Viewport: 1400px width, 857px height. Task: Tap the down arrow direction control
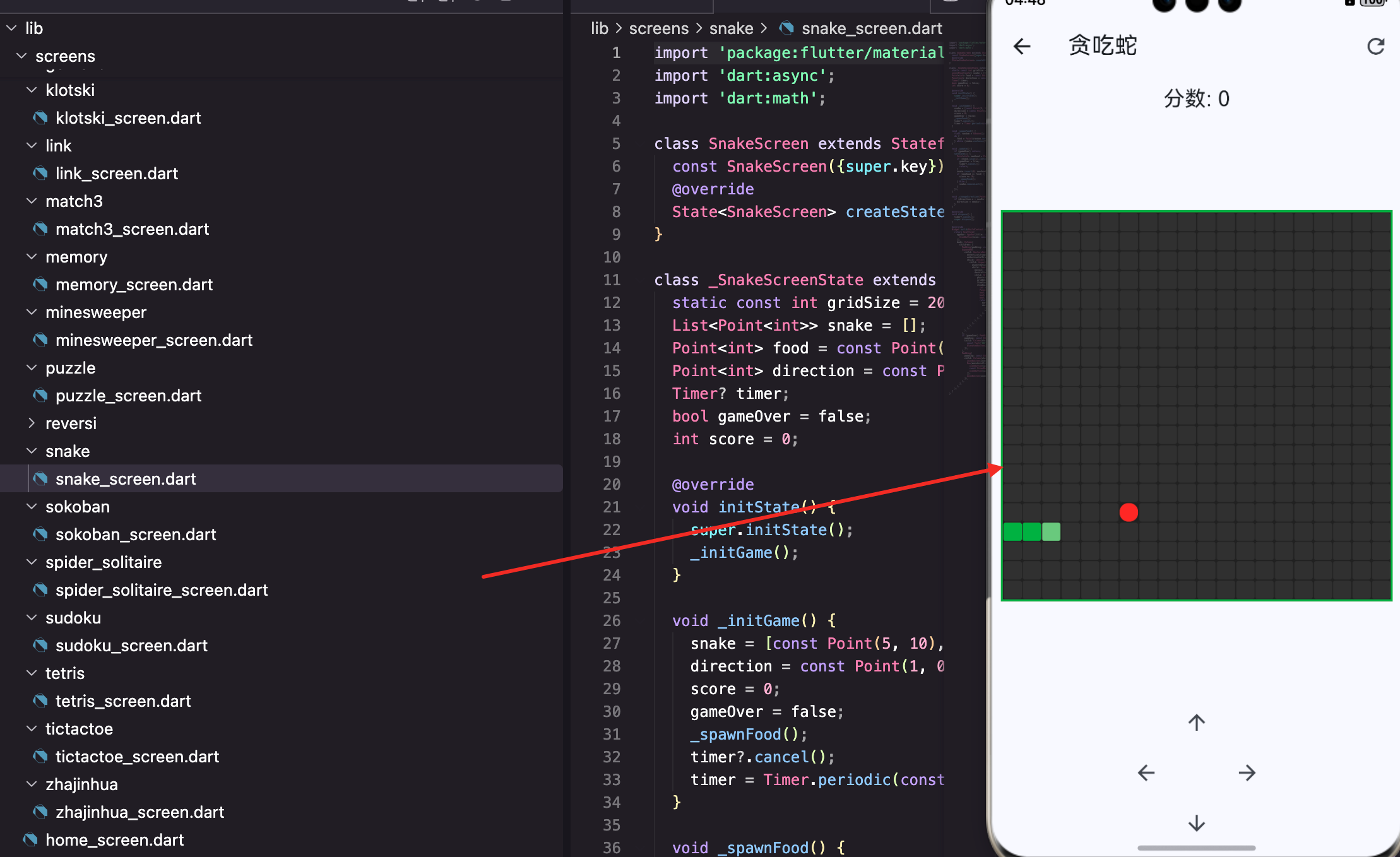[x=1196, y=823]
